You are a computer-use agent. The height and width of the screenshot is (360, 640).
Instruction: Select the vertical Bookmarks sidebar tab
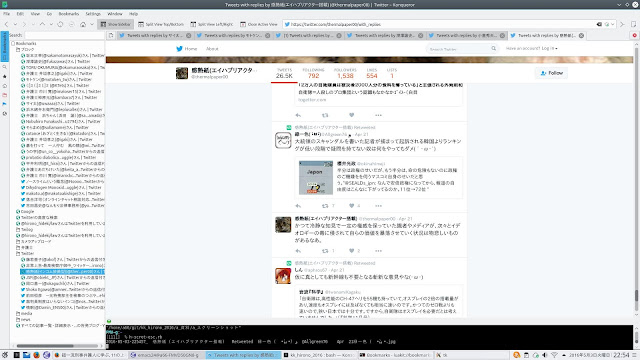[x=4, y=47]
